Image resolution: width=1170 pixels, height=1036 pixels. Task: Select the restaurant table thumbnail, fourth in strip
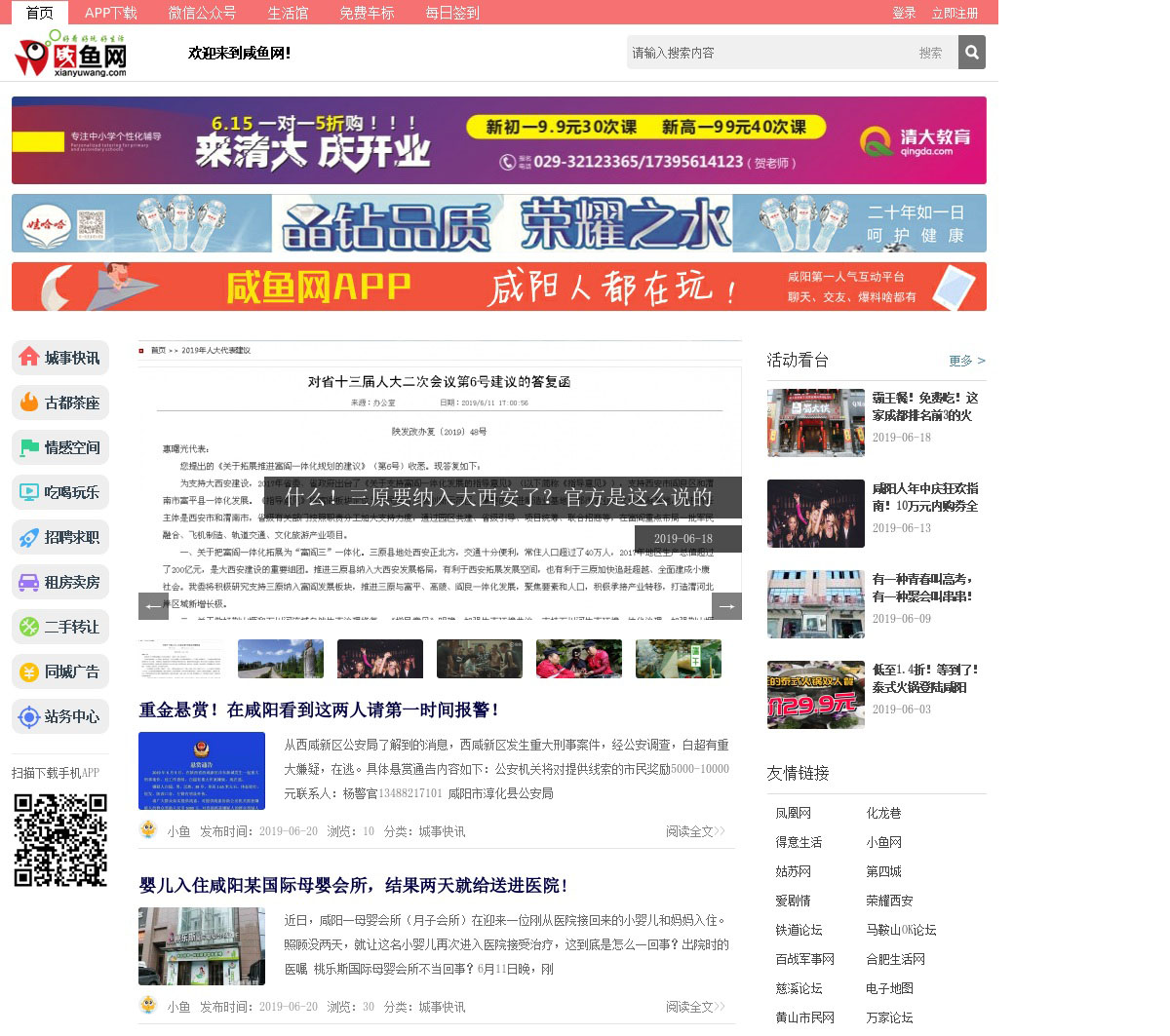480,659
